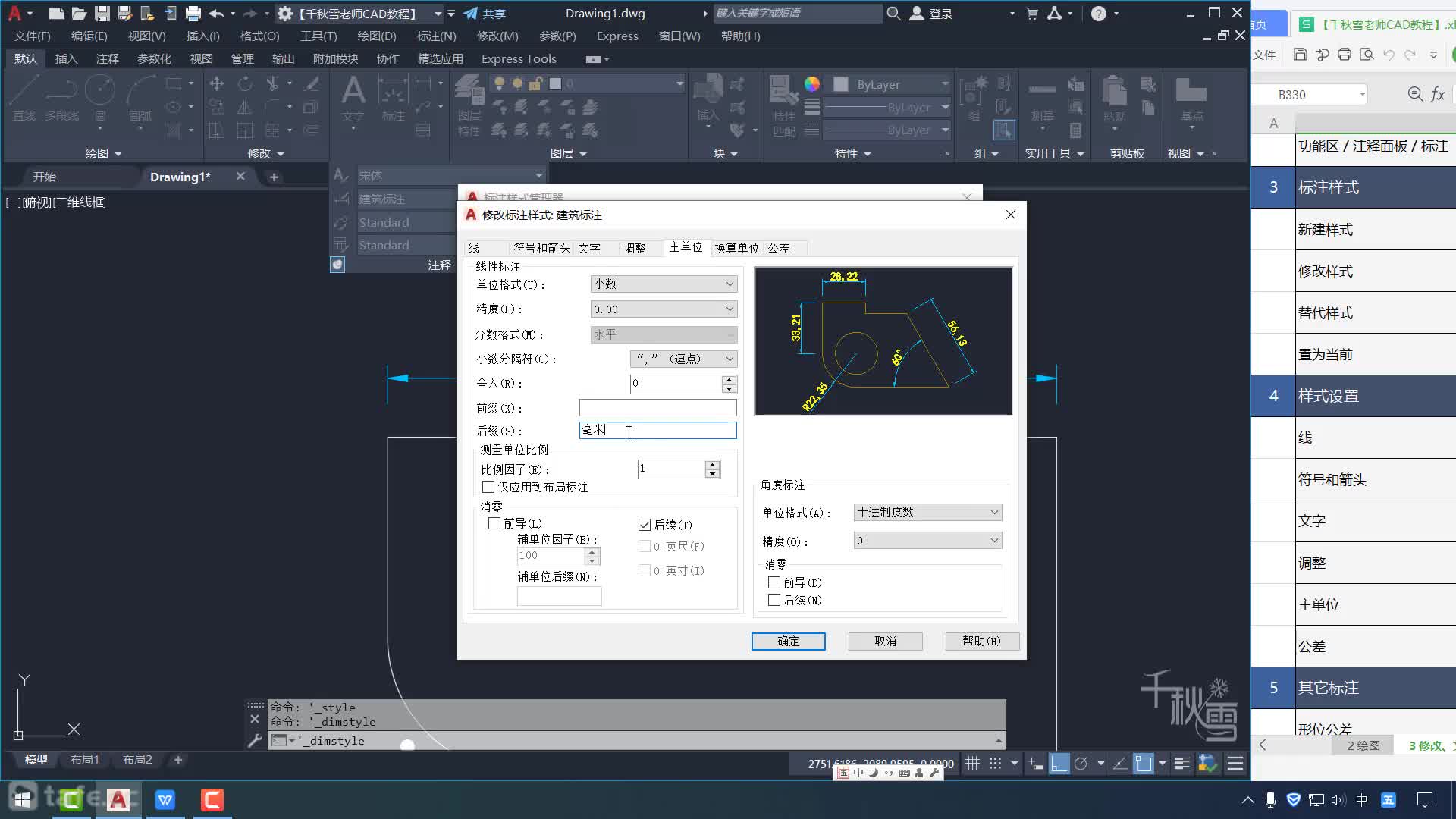Uncheck the 后续(T) zero suppression checkbox
The width and height of the screenshot is (1456, 819).
coord(645,525)
